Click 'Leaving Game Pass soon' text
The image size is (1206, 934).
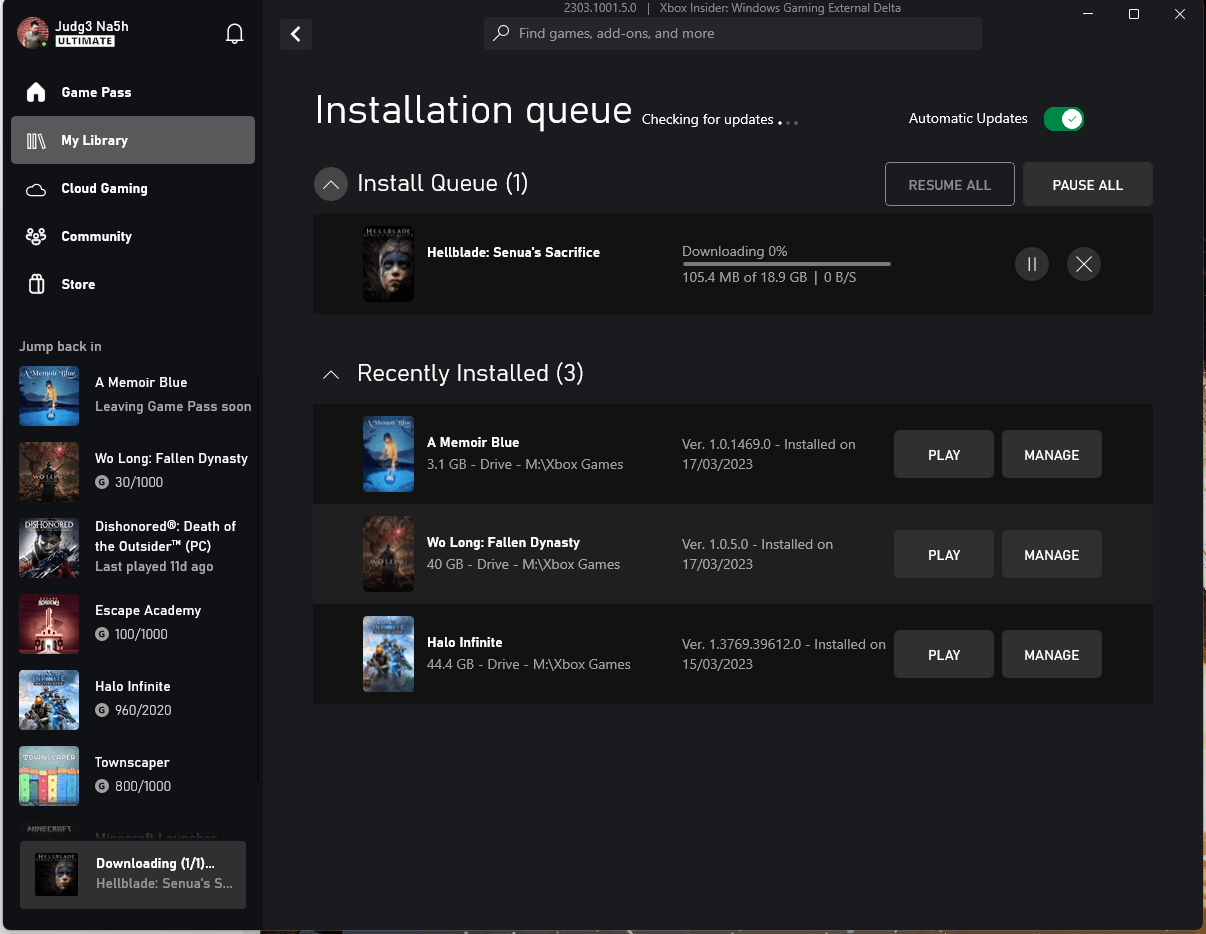tap(173, 406)
